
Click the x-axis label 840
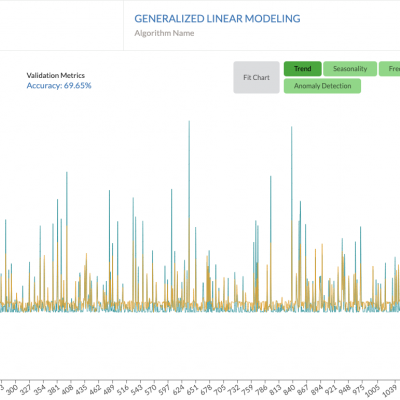(x=289, y=389)
